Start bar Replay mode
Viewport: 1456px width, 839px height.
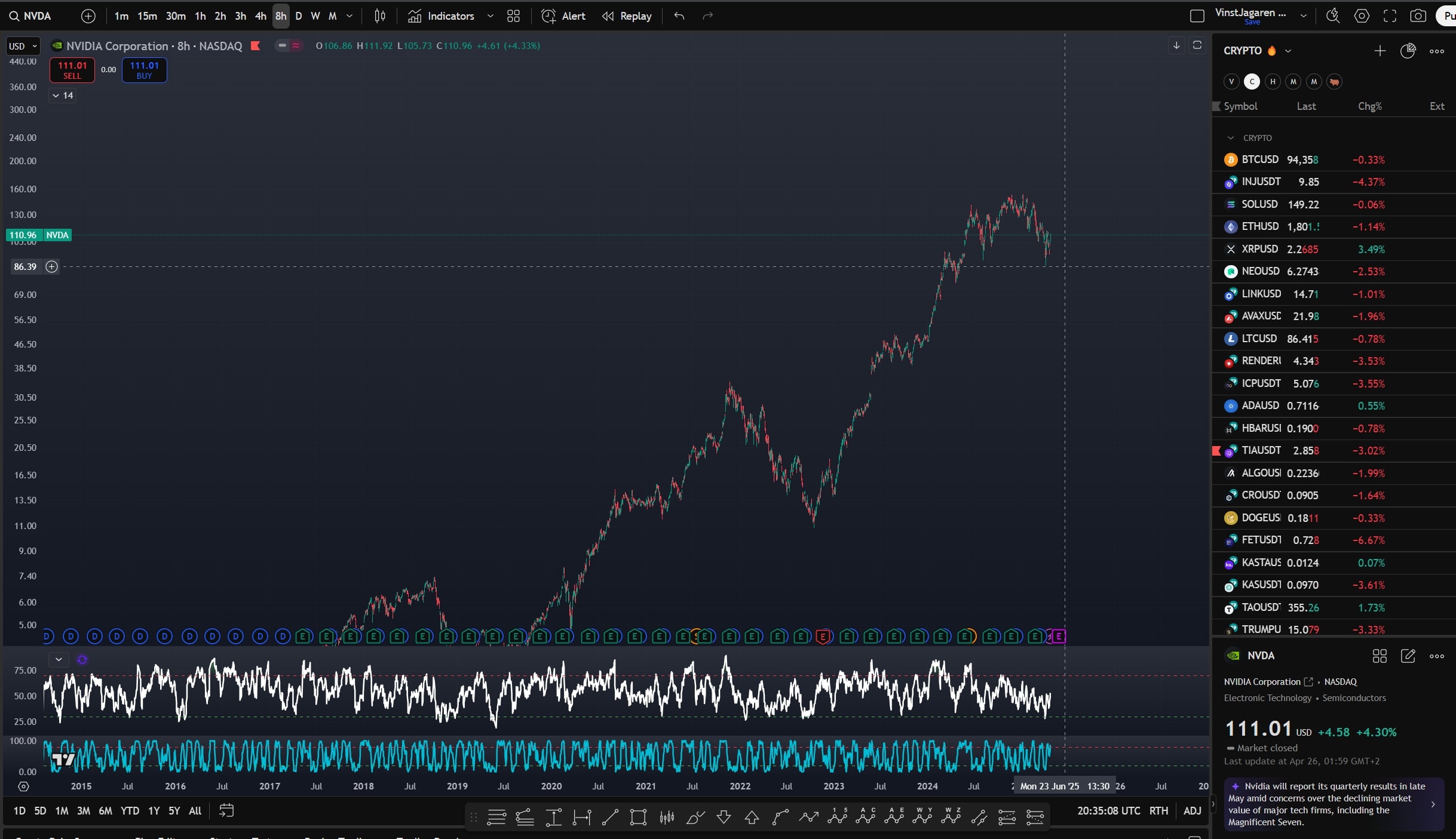coord(627,16)
